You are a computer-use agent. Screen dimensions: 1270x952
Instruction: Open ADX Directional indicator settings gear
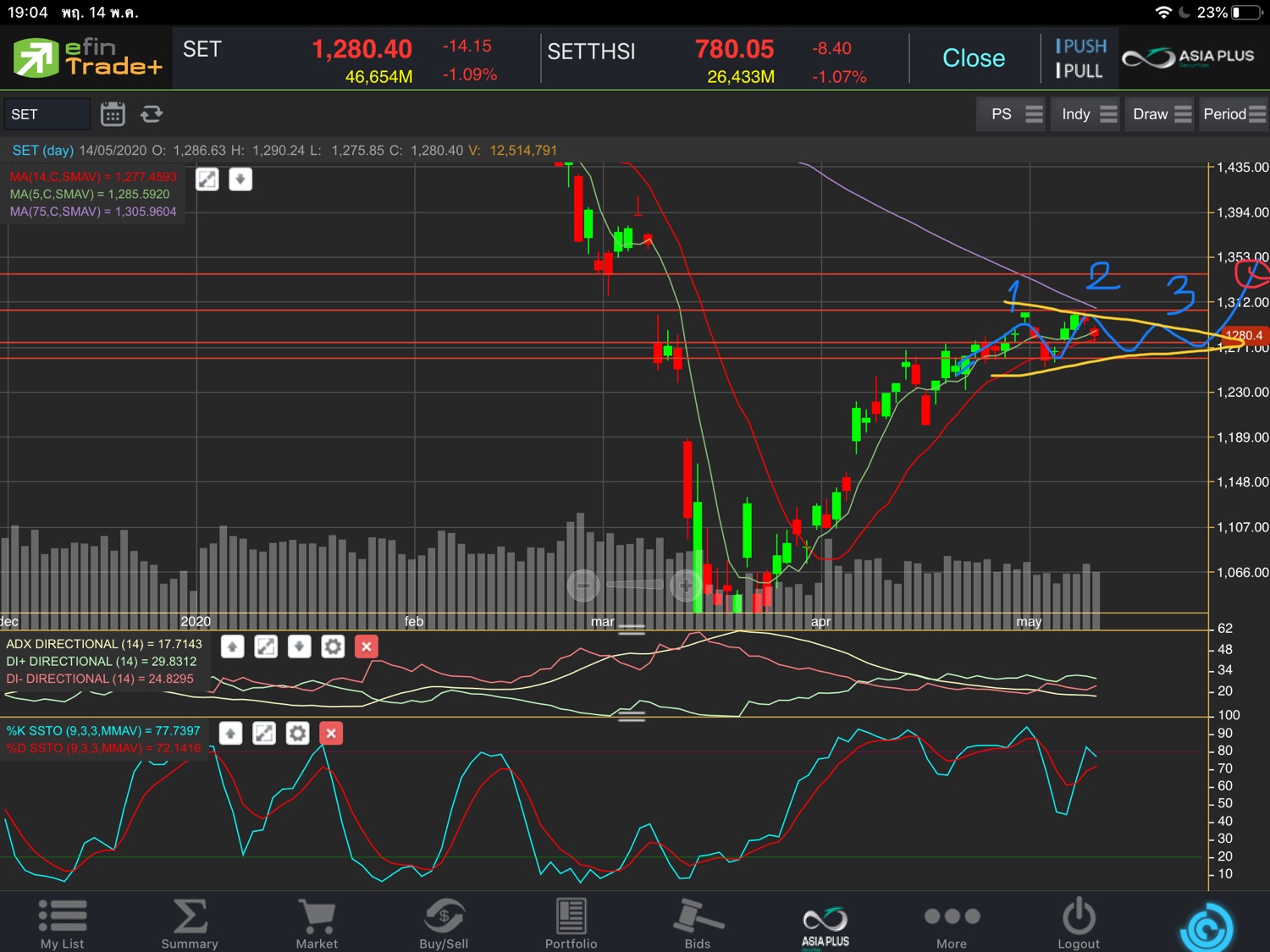(333, 647)
